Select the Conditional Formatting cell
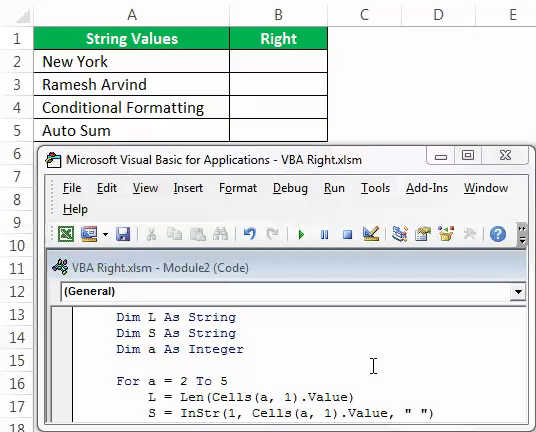Image resolution: width=536 pixels, height=432 pixels. pos(132,108)
